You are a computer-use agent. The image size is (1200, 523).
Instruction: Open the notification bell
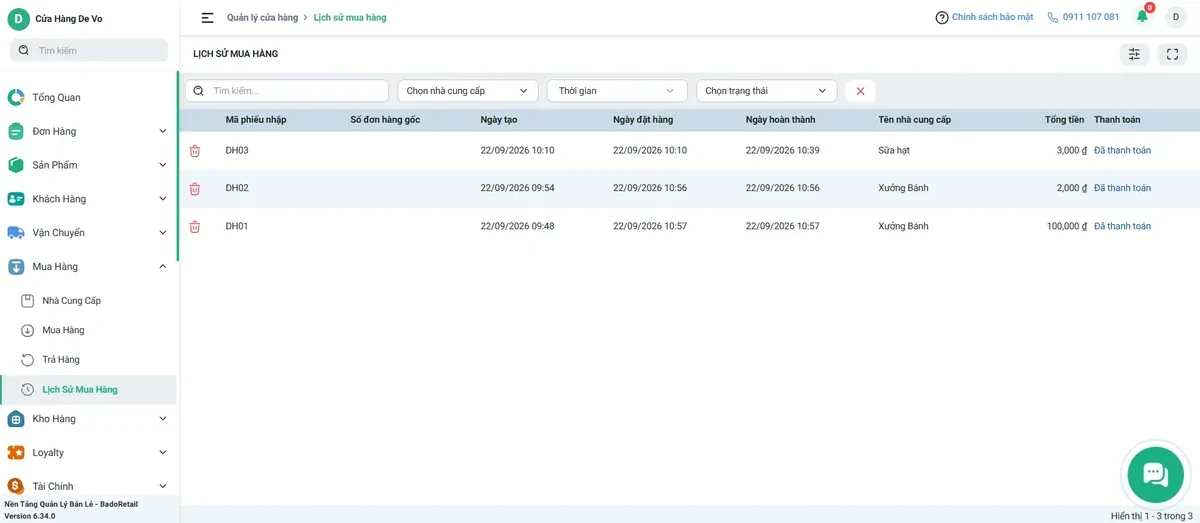pos(1142,16)
